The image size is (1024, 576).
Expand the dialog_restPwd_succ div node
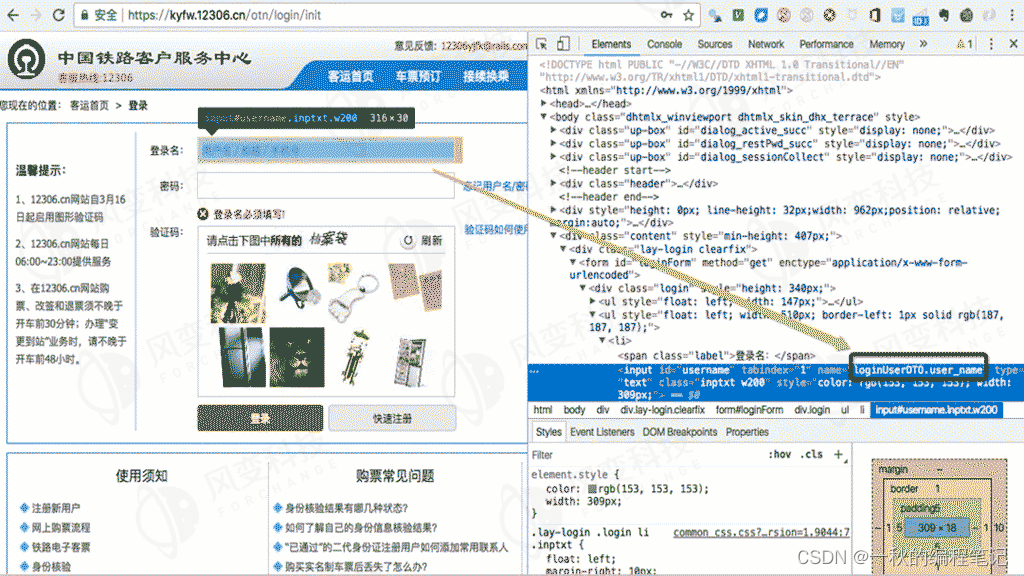click(x=553, y=144)
